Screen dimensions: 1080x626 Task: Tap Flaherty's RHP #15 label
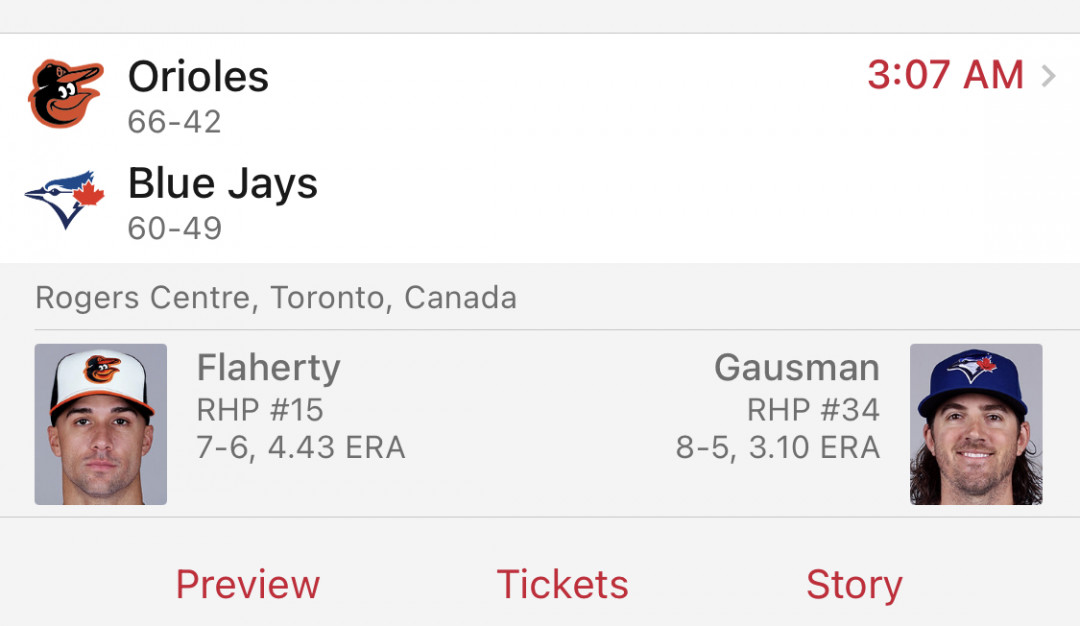(260, 410)
